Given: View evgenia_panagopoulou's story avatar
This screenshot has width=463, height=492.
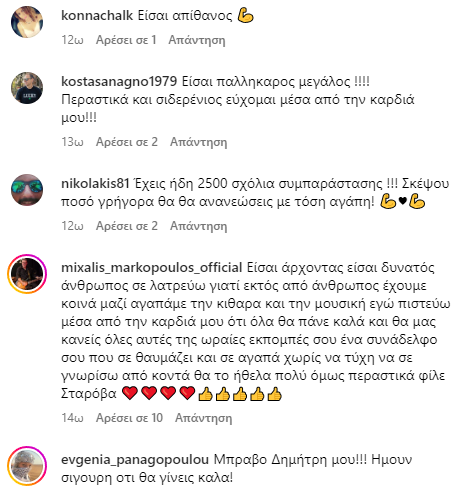Looking at the screenshot, I should (x=27, y=466).
